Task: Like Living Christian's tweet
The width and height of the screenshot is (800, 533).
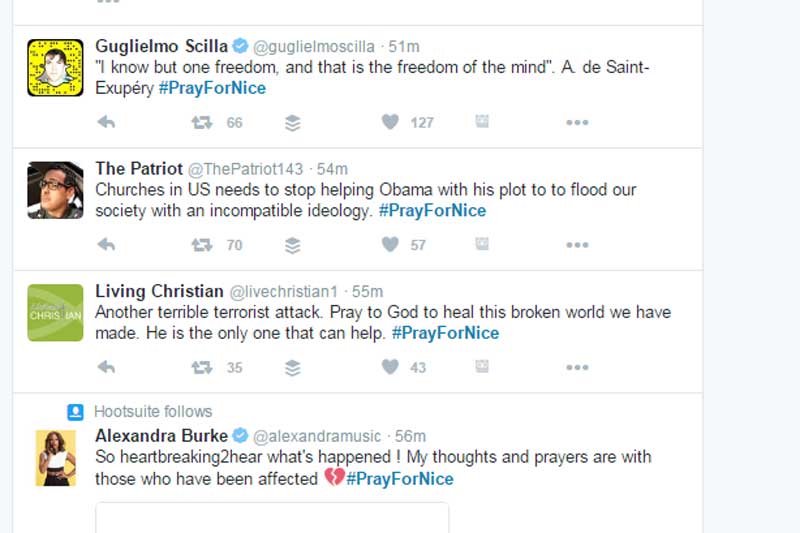Action: (390, 367)
